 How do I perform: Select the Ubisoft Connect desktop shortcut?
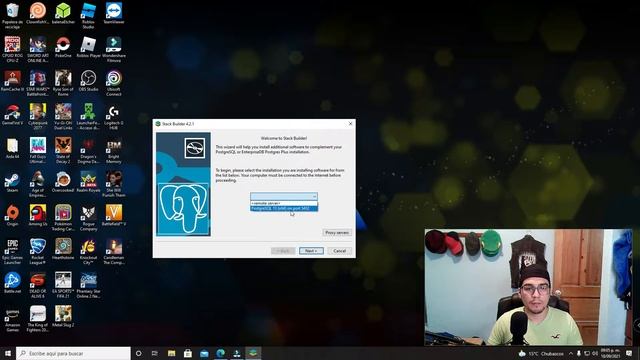pyautogui.click(x=114, y=83)
